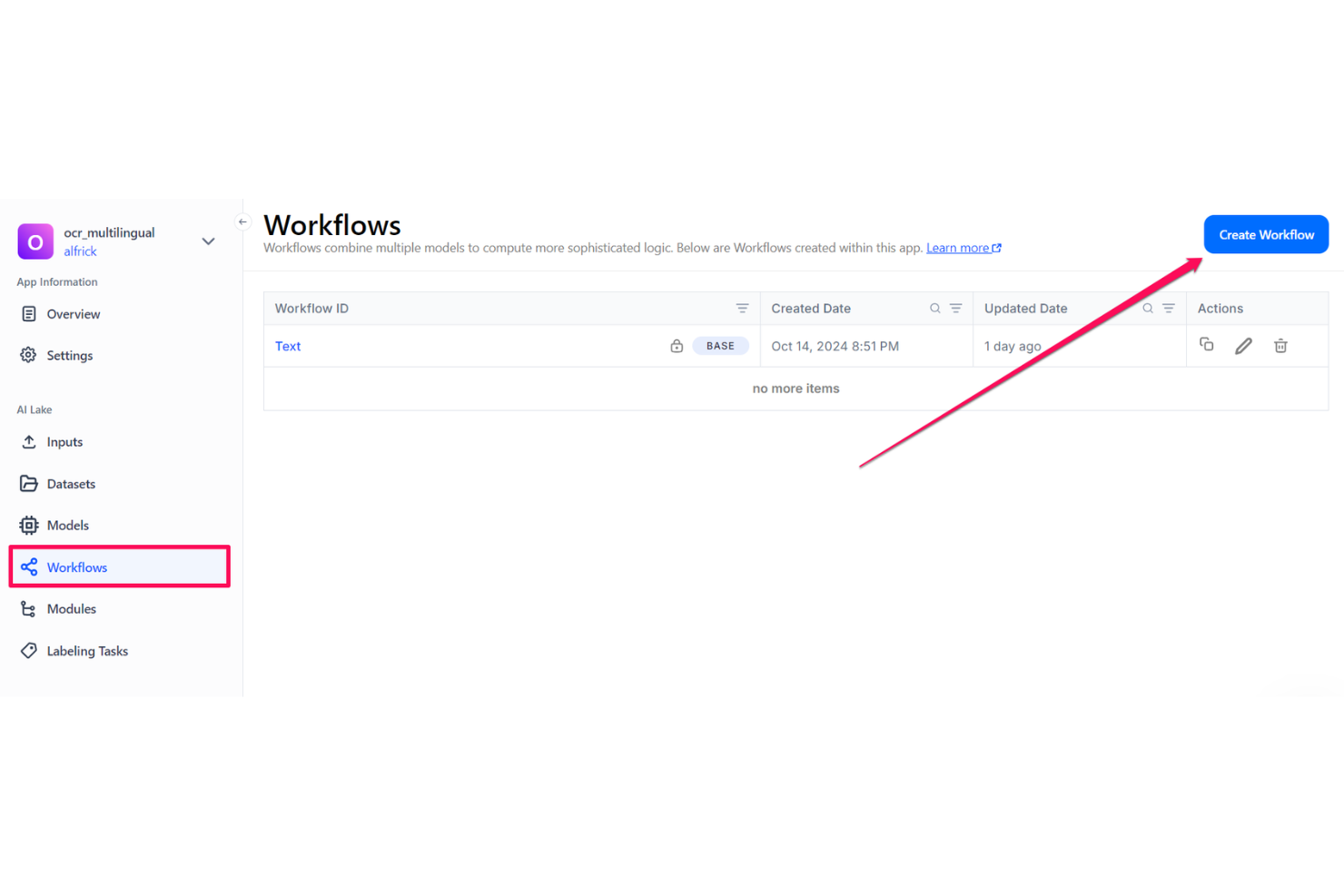The height and width of the screenshot is (896, 1344).
Task: Navigate to Labeling Tasks
Action: pyautogui.click(x=87, y=651)
